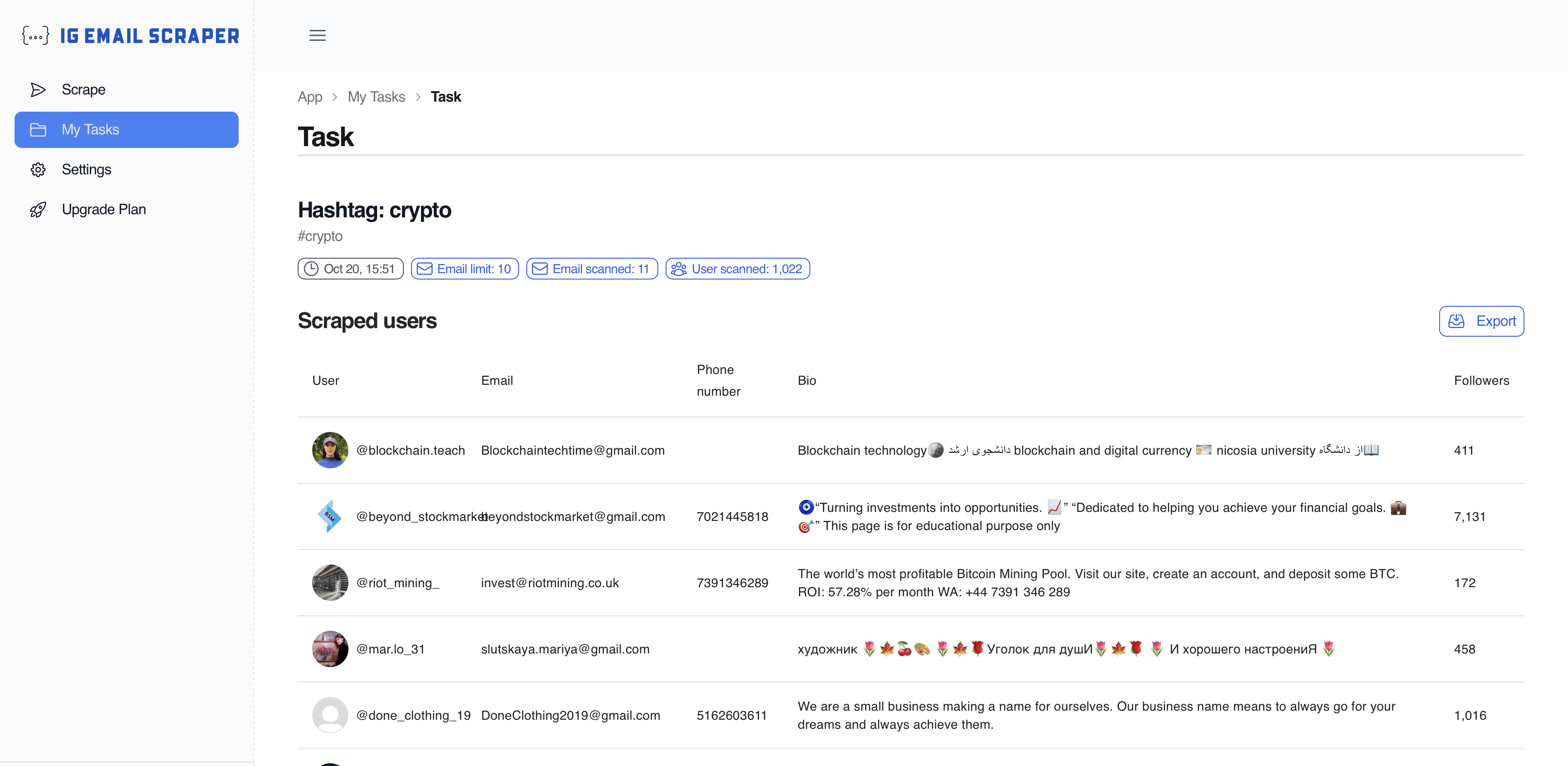Screen dimensions: 1568x766
Task: Open avatar of @done_clothing_19
Action: click(330, 716)
